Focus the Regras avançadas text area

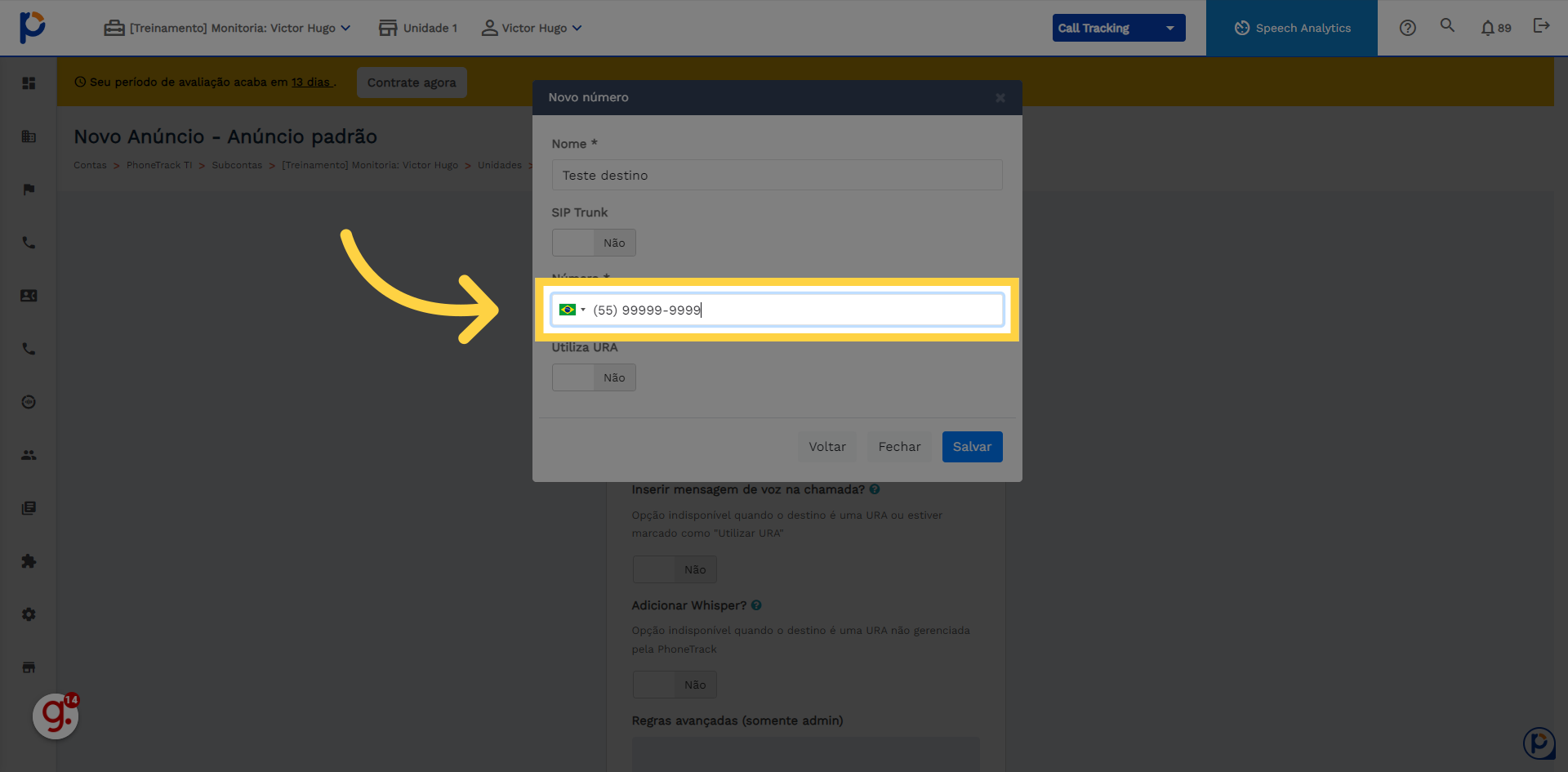click(x=805, y=754)
